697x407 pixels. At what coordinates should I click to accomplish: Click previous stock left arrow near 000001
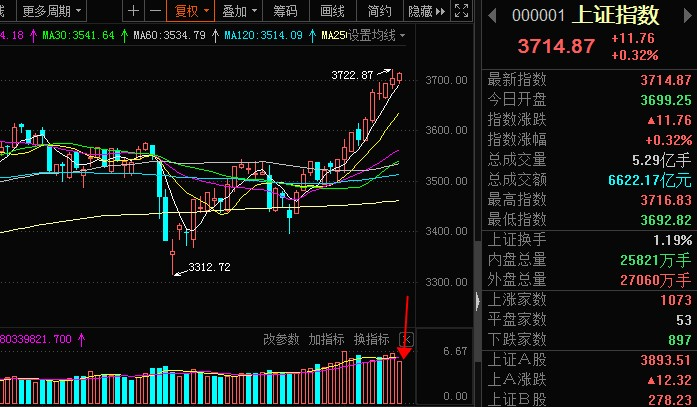click(x=490, y=17)
